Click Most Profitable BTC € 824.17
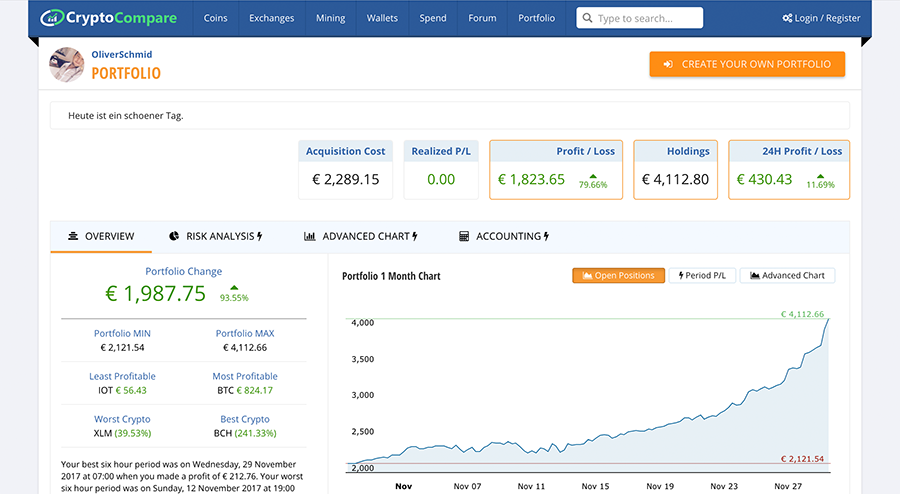 tap(245, 390)
